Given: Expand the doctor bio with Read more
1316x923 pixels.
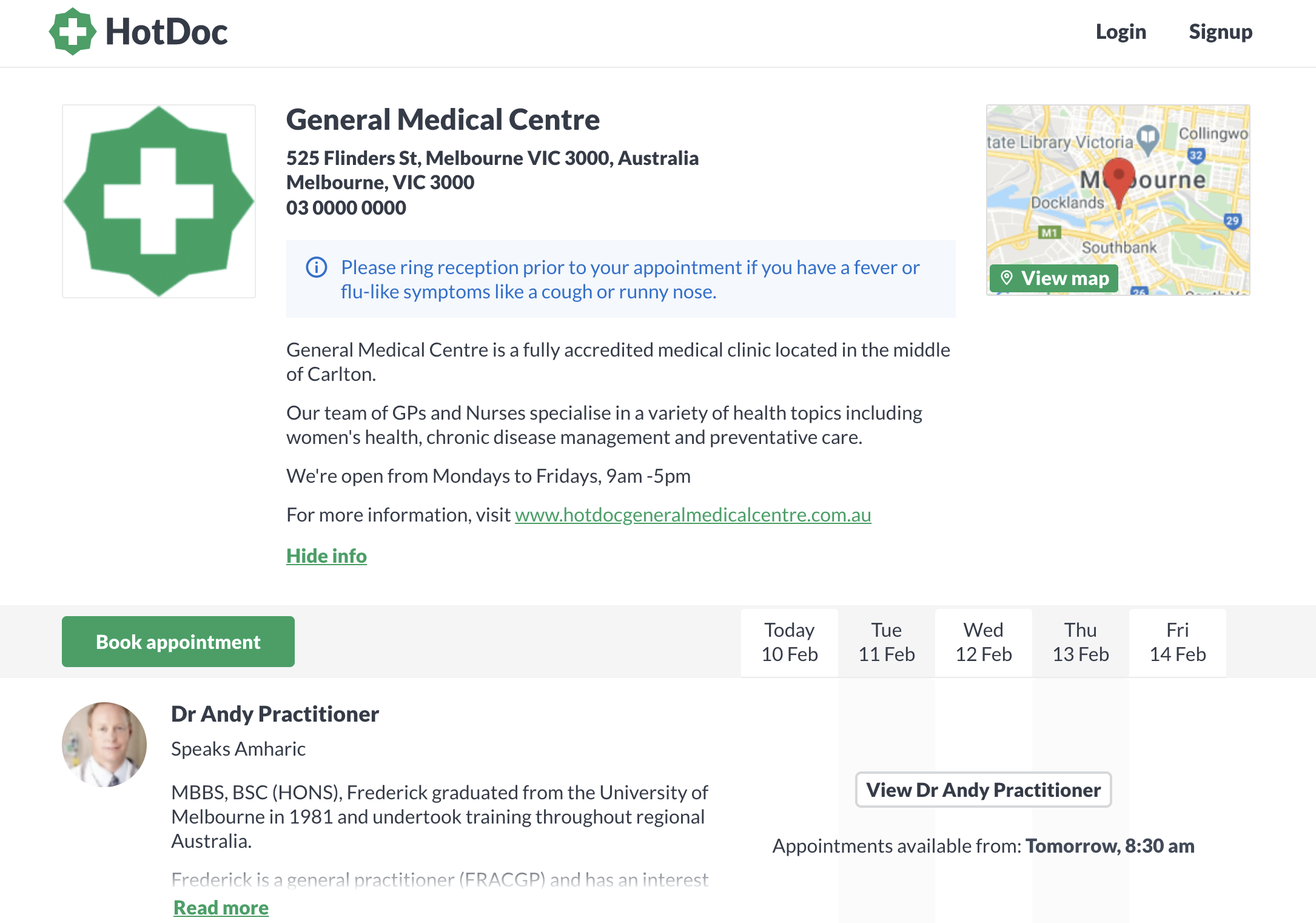Looking at the screenshot, I should coord(221,907).
